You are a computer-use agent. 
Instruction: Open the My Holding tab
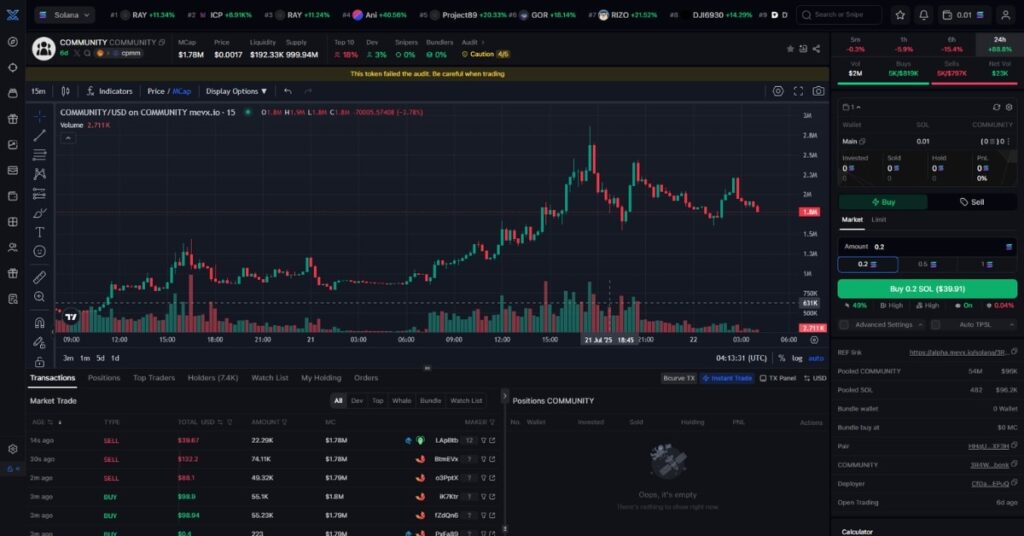coord(321,377)
